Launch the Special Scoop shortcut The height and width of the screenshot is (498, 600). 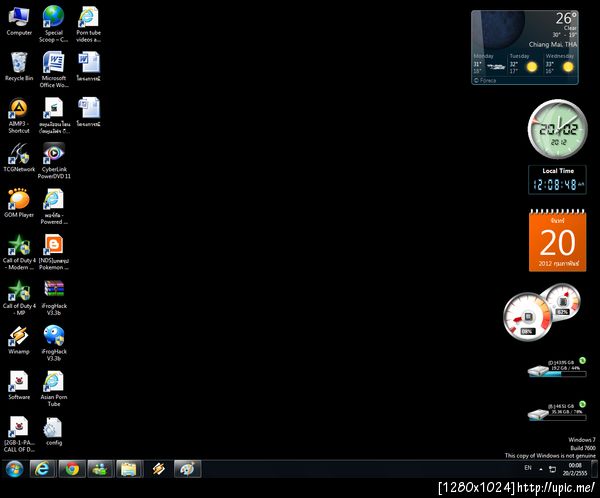[54, 24]
